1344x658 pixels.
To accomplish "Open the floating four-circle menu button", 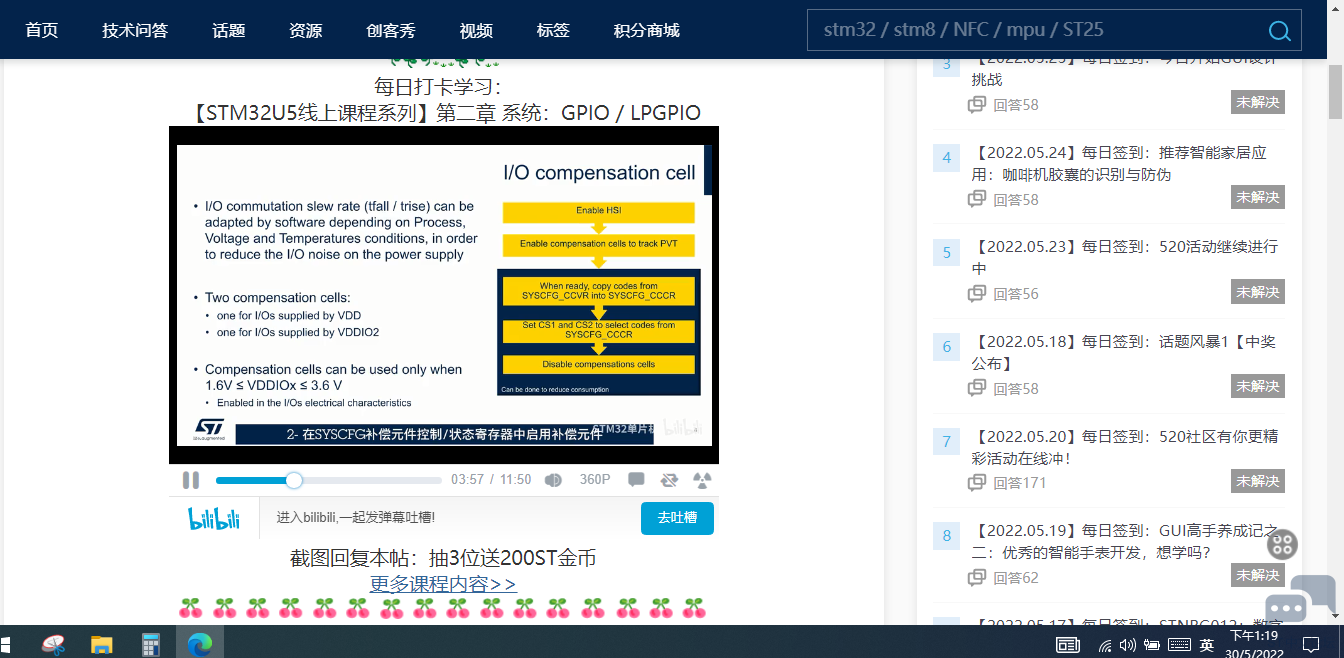I will click(x=1282, y=544).
